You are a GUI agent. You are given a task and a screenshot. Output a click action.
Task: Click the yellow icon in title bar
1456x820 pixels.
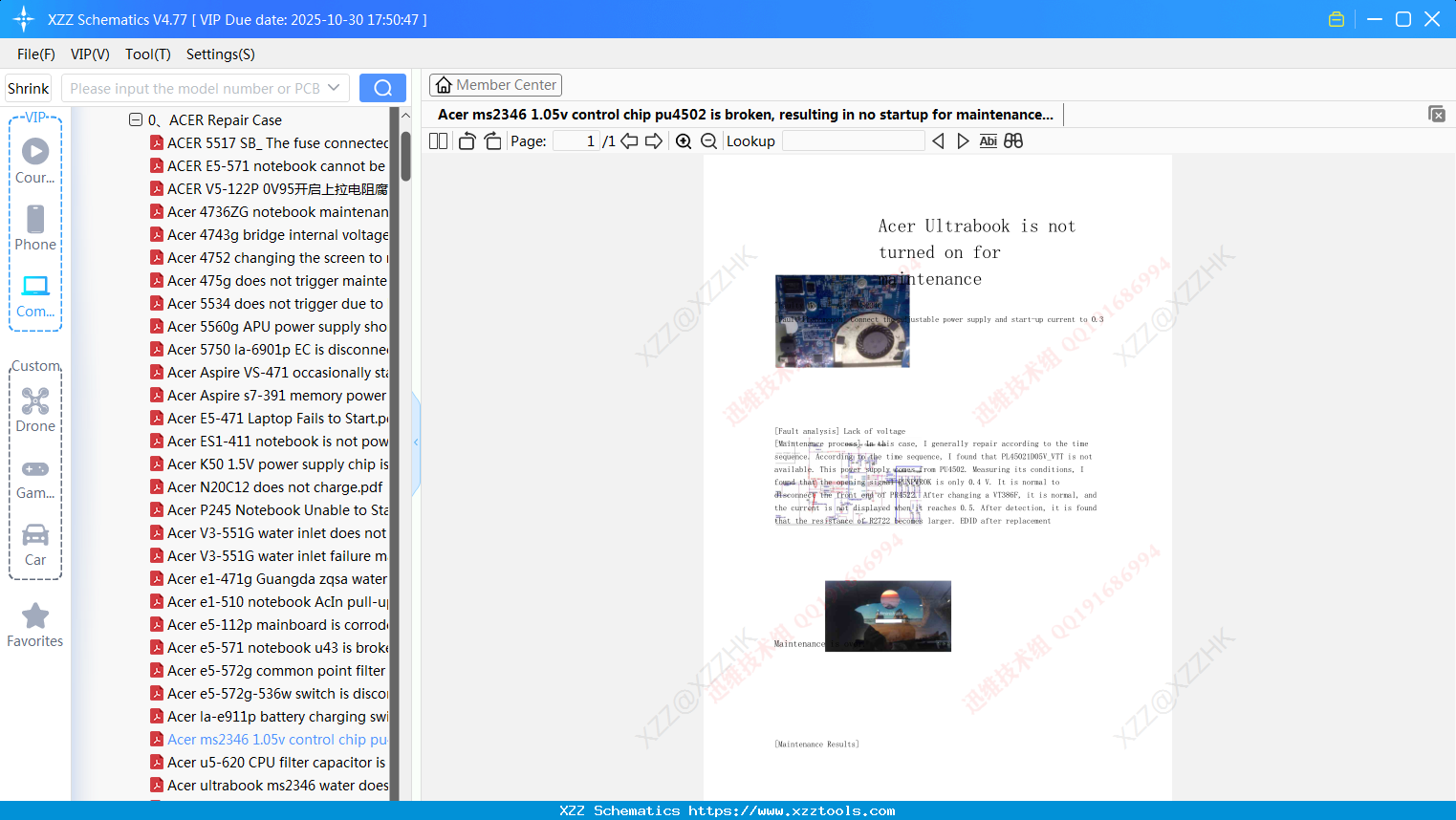pos(1336,19)
